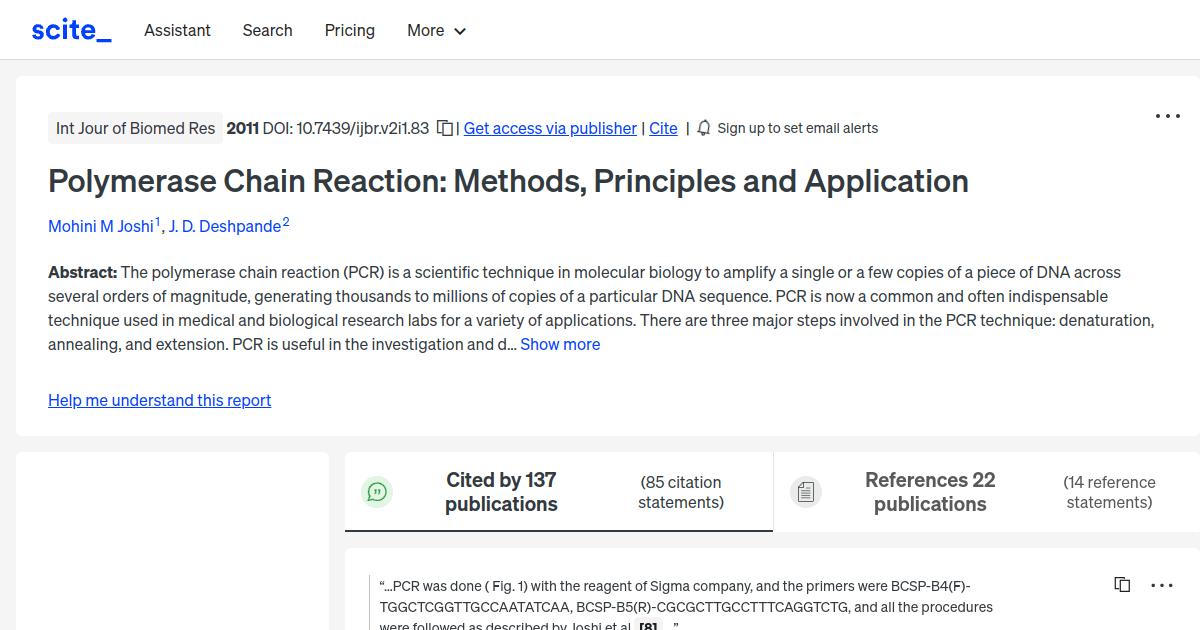Click the Cite link

click(663, 128)
